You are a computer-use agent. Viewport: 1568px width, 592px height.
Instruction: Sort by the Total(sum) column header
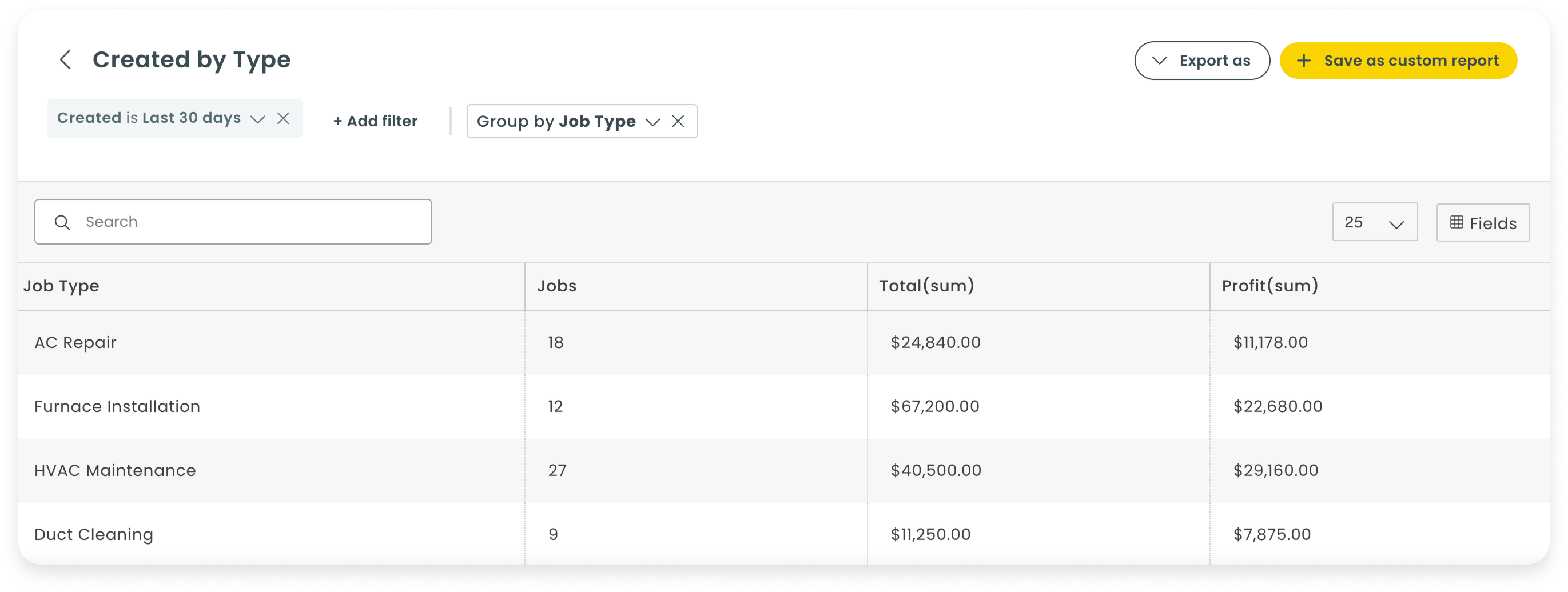926,285
